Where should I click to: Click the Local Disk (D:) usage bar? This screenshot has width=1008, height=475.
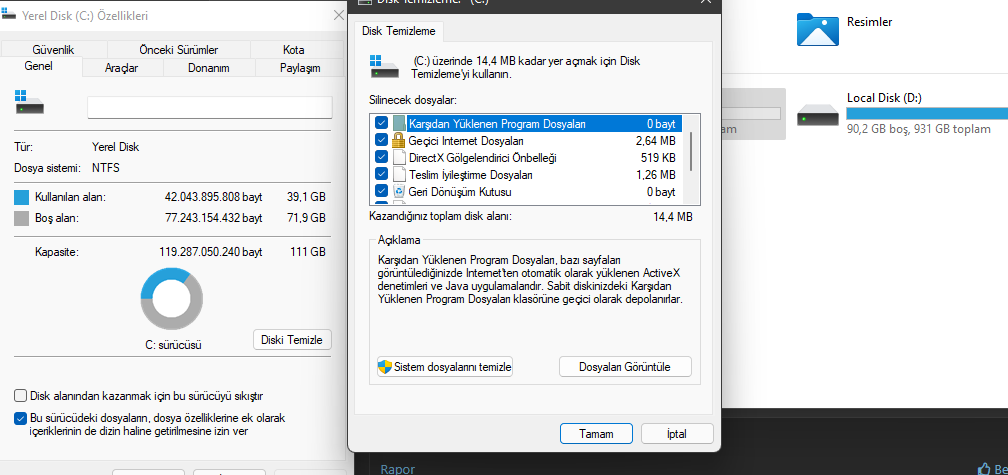point(927,114)
